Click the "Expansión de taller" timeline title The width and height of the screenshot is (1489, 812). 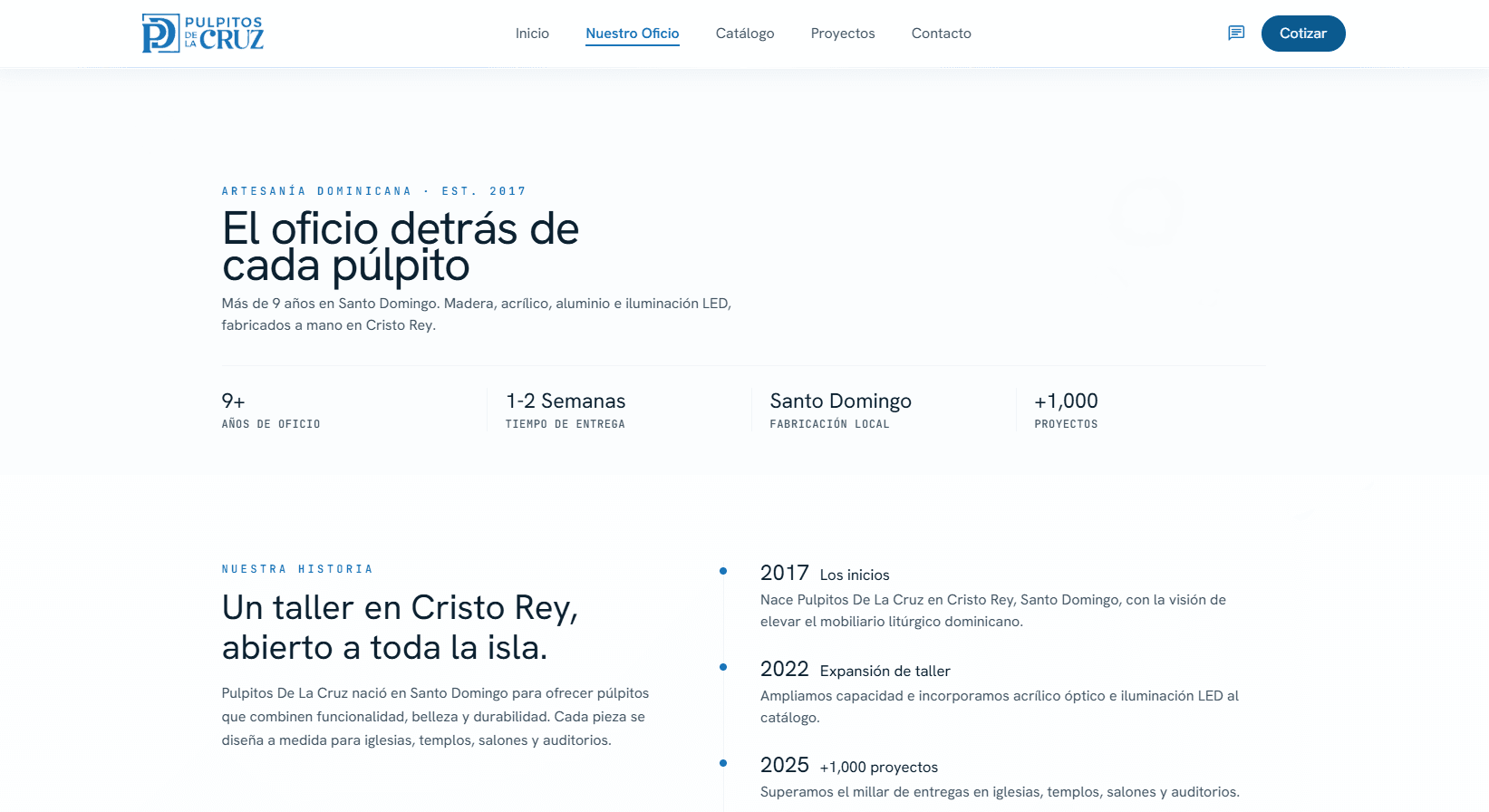[x=885, y=671]
